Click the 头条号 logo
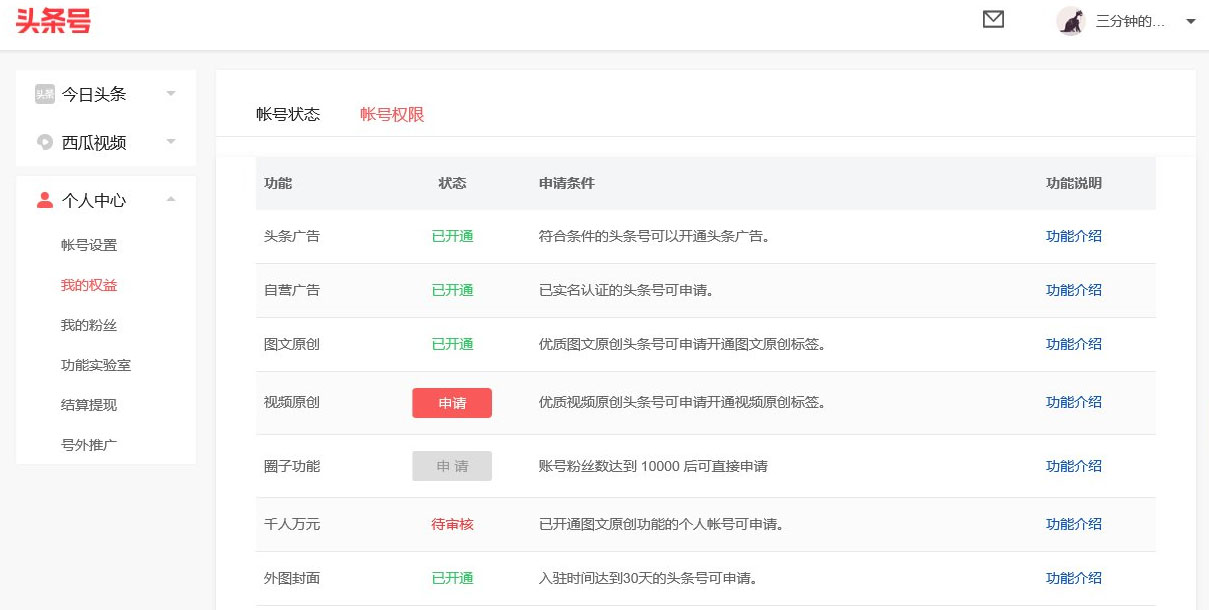This screenshot has width=1209, height=610. [53, 20]
